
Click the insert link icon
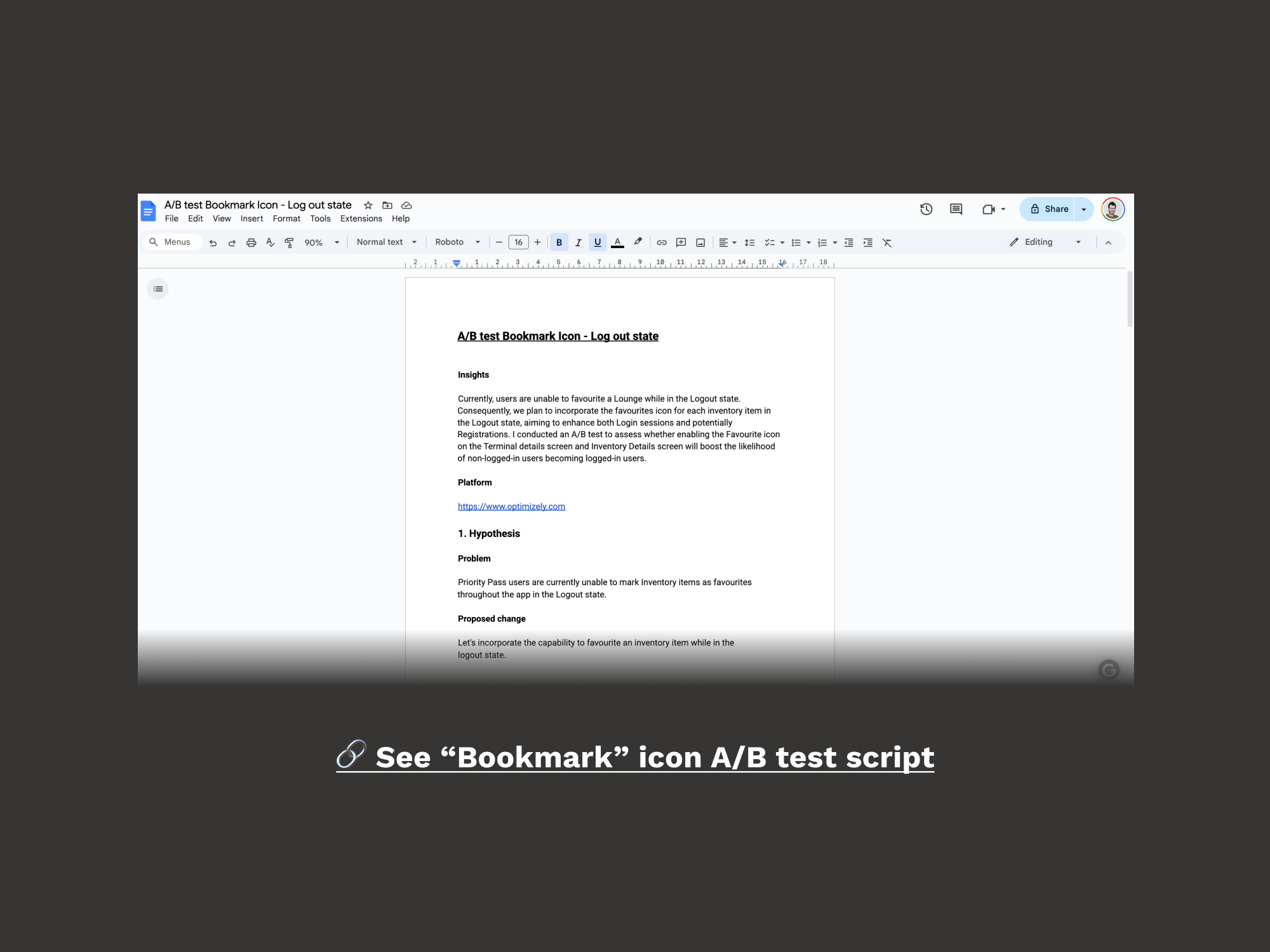coord(662,242)
